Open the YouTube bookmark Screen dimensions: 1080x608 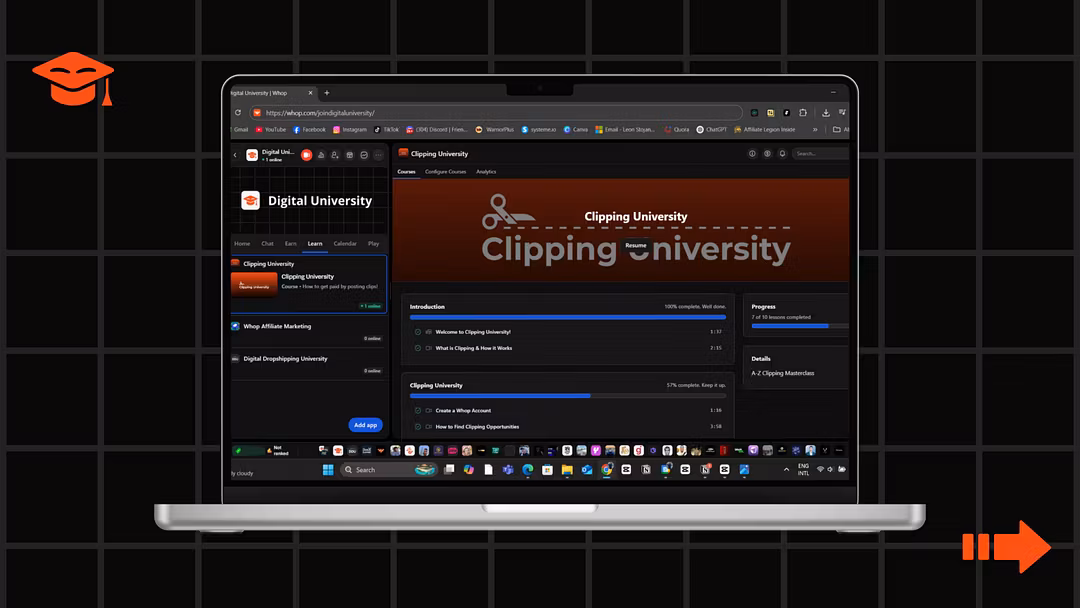click(271, 129)
